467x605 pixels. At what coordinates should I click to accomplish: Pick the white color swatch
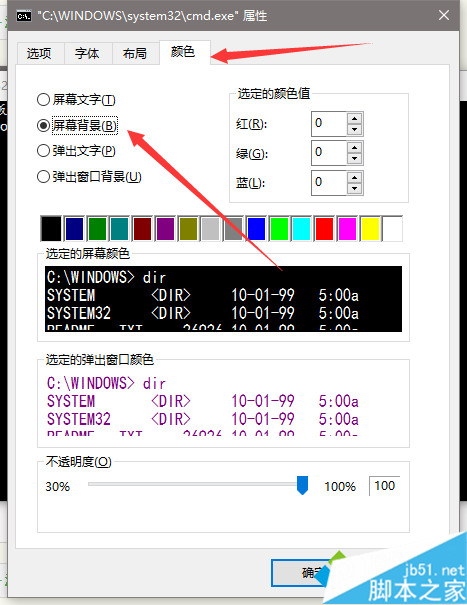[x=393, y=228]
